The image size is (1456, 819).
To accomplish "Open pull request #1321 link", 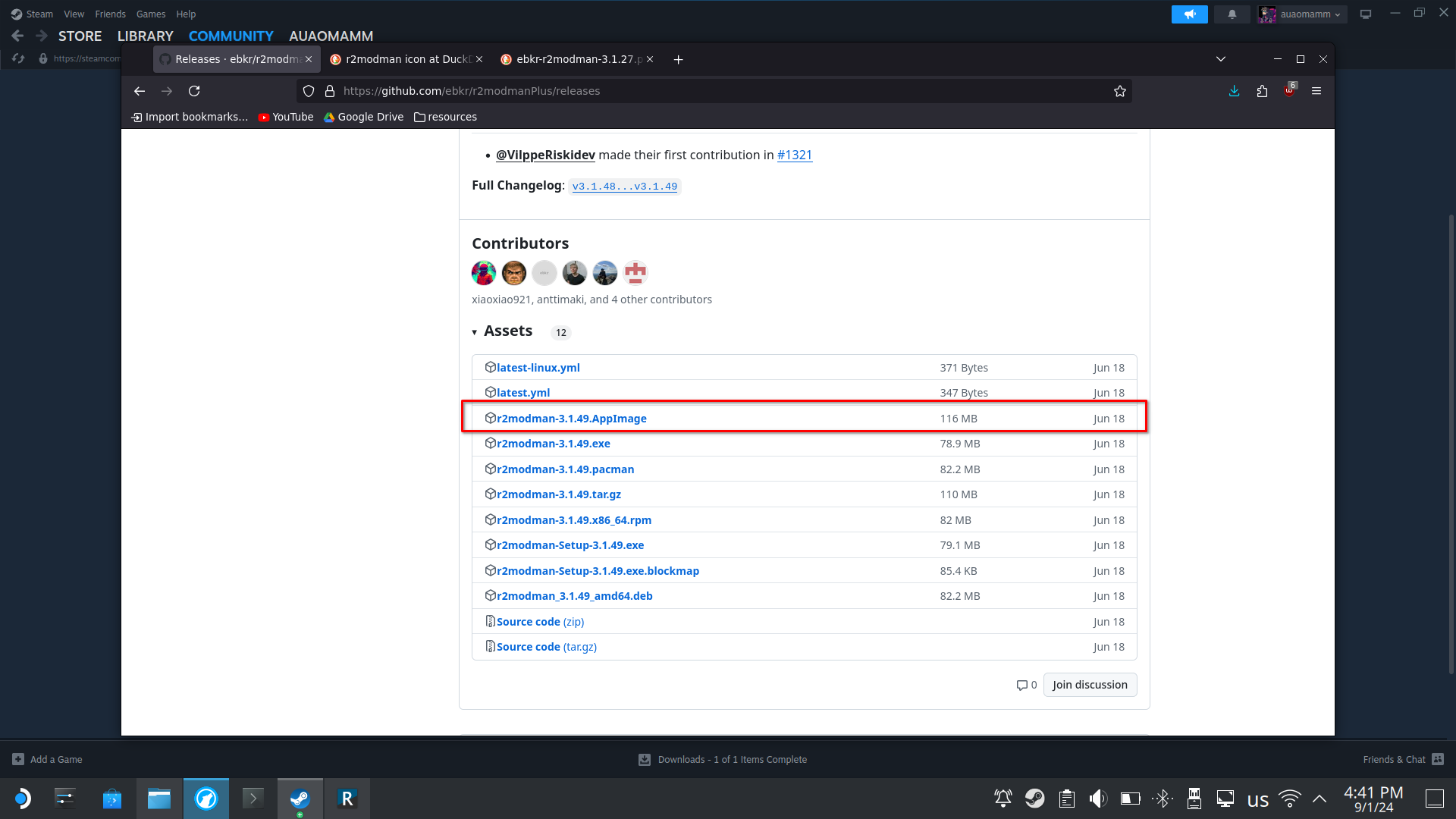I will 795,155.
